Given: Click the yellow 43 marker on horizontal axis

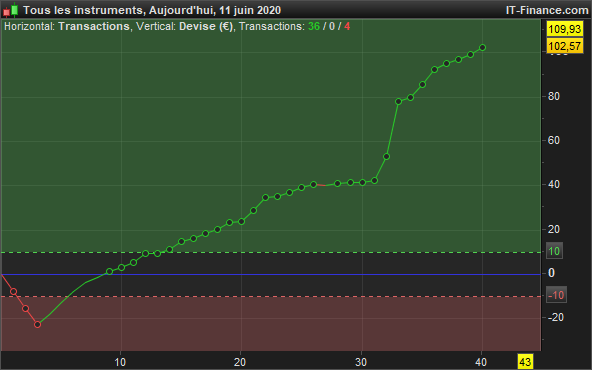Looking at the screenshot, I should tap(525, 362).
